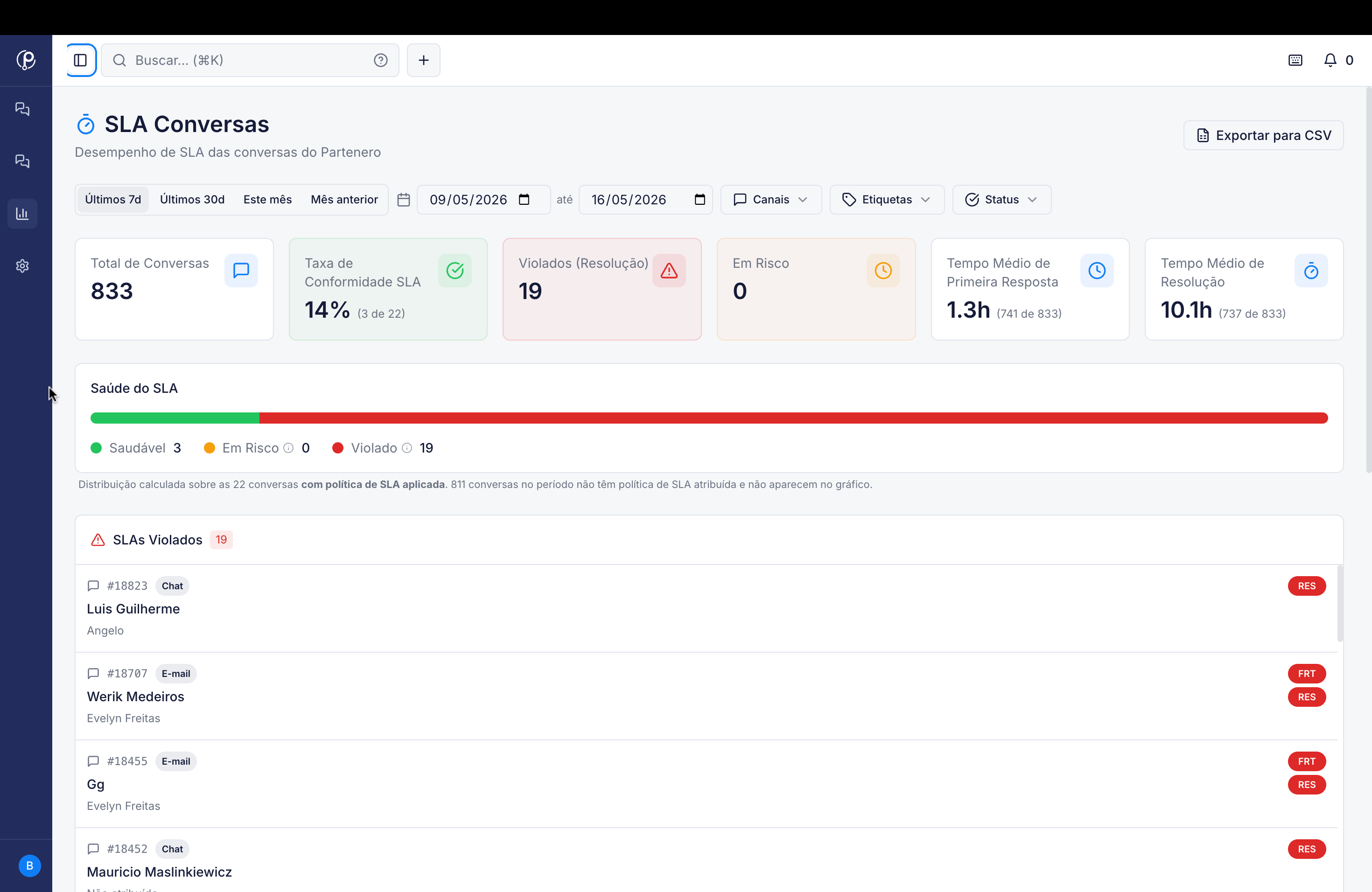Click Exportar para CSV button
Screen dimensions: 1372x892
(1263, 135)
